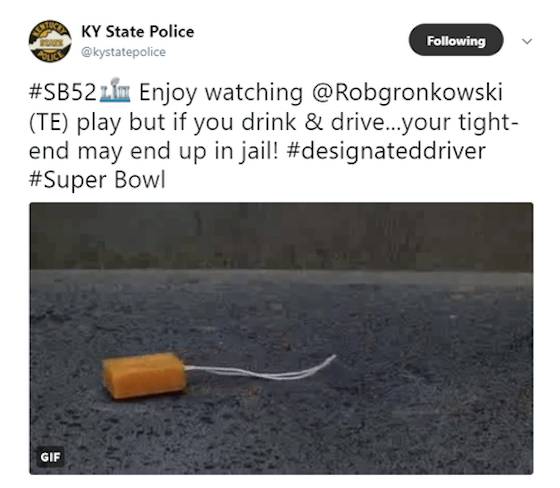Open the @Robgronkowski mention
The image size is (560, 488).
[407, 93]
